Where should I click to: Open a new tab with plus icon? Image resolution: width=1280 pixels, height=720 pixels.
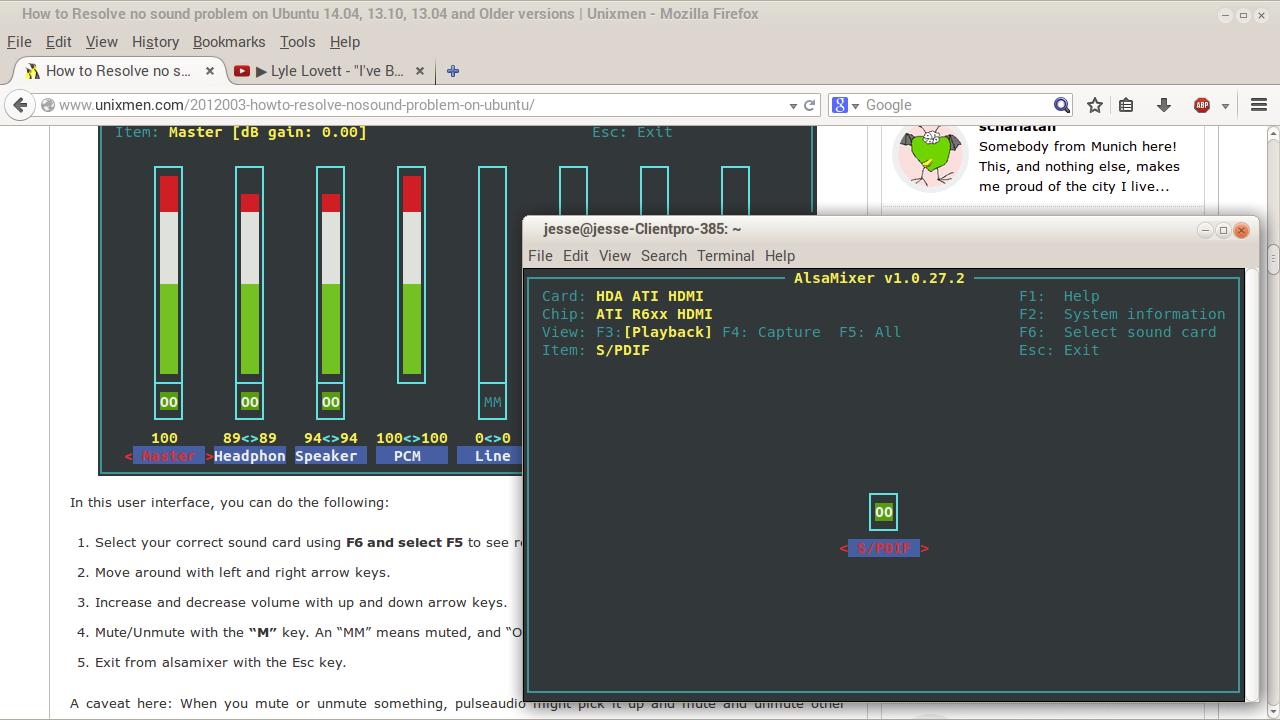[453, 71]
